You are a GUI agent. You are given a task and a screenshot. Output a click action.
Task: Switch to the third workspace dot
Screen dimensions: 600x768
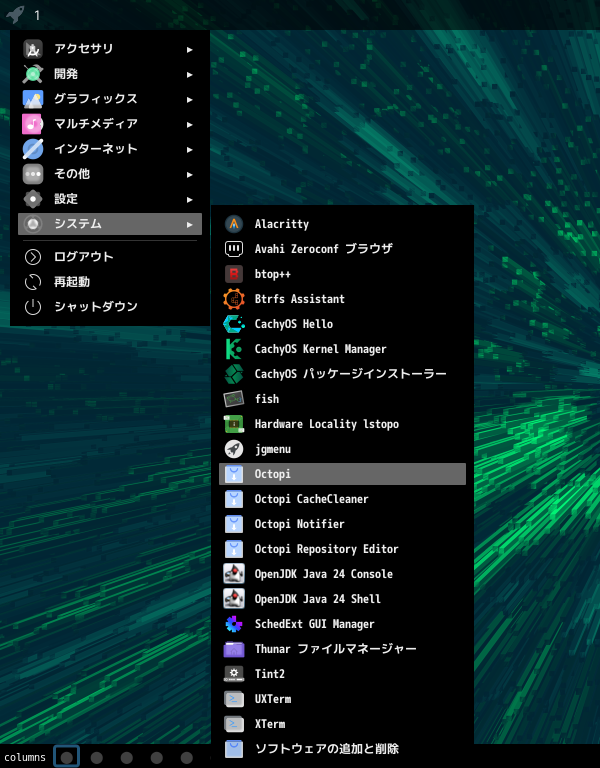click(x=127, y=758)
